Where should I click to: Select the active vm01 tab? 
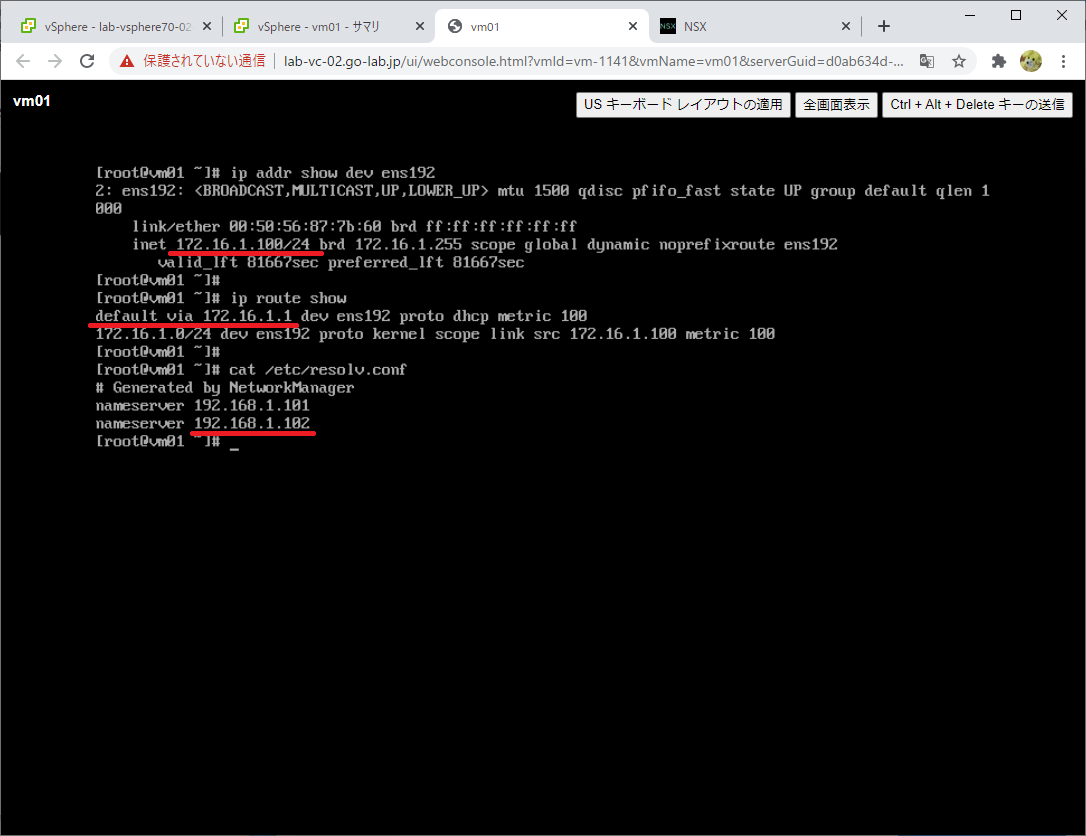coord(542,26)
